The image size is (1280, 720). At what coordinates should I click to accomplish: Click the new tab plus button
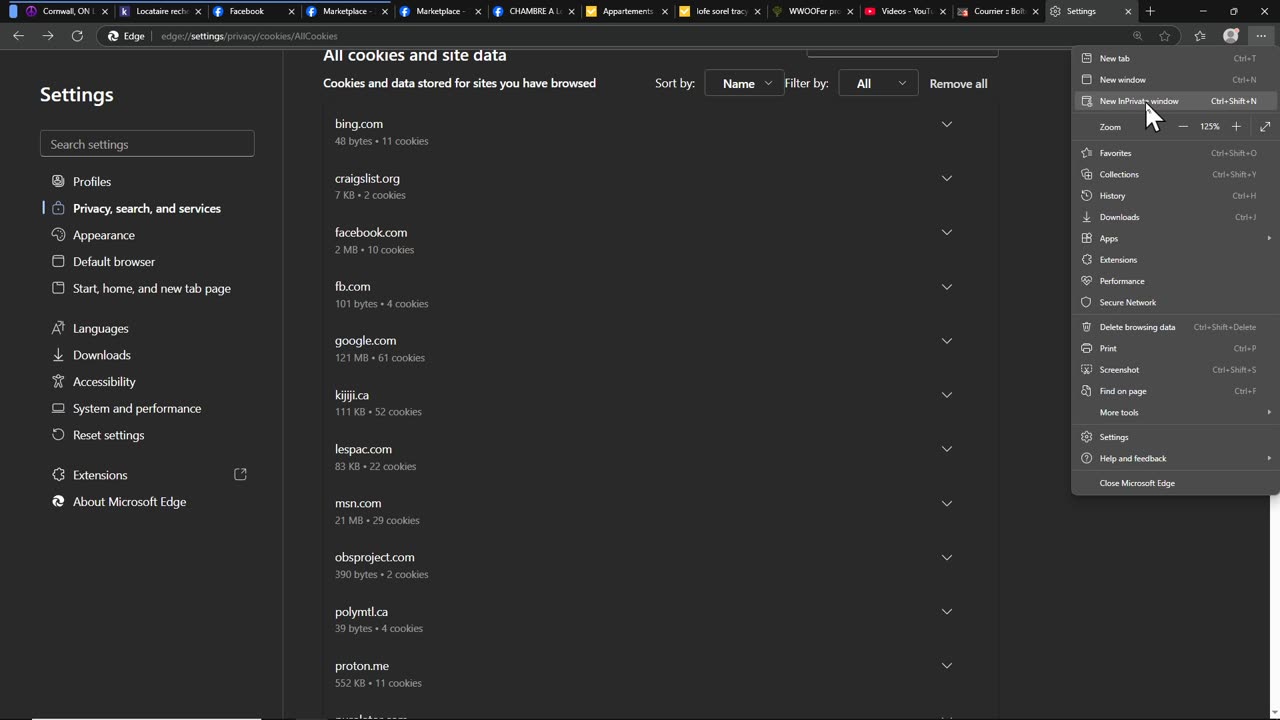[1150, 11]
